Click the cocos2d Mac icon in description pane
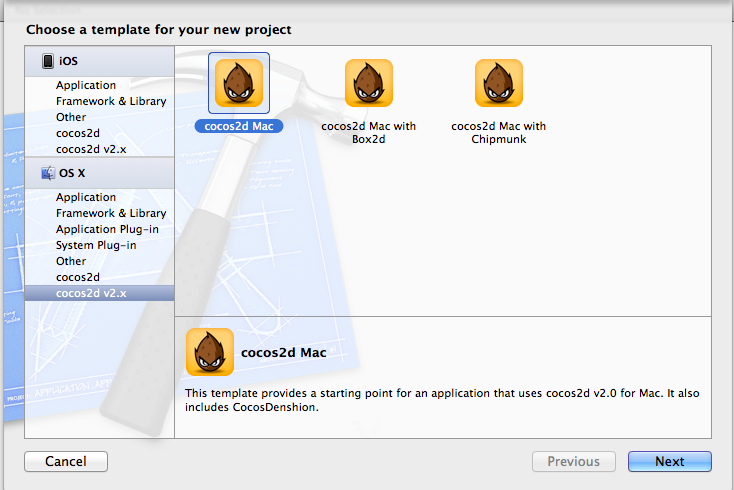This screenshot has width=734, height=490. point(210,352)
